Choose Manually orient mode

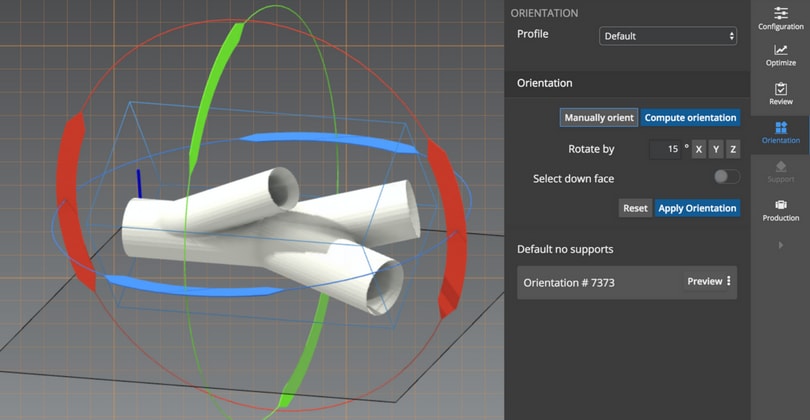(x=599, y=118)
